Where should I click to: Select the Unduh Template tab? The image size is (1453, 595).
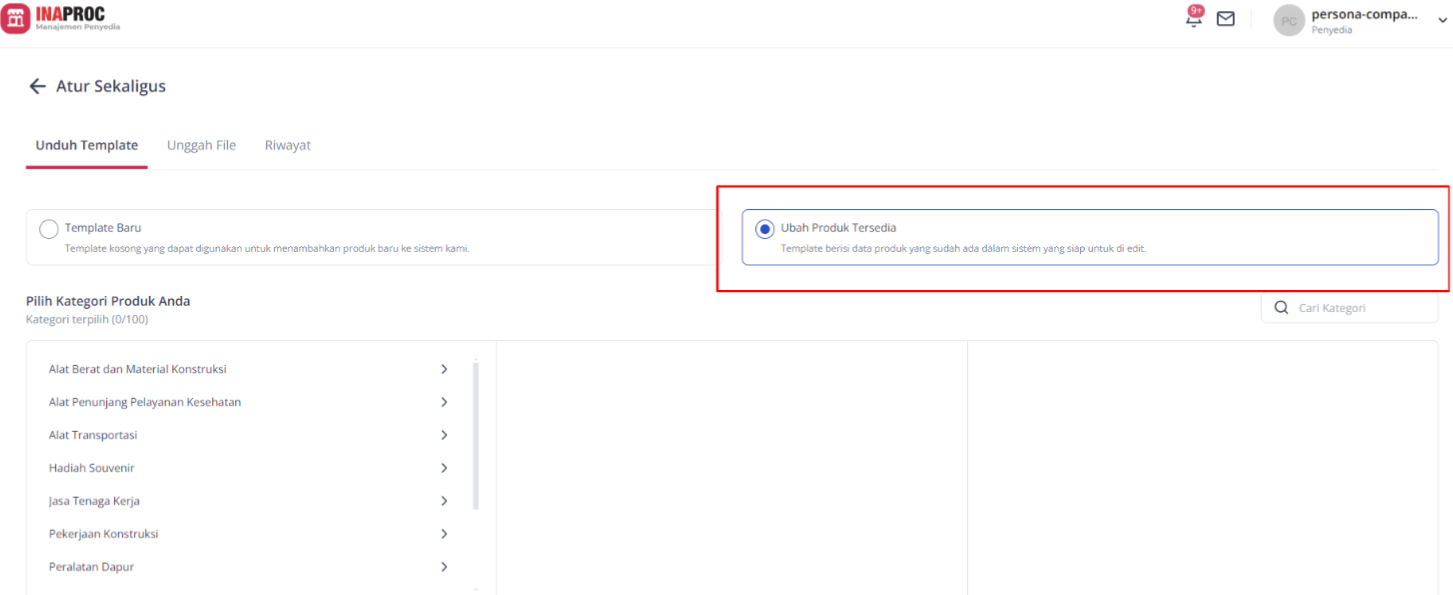[87, 145]
